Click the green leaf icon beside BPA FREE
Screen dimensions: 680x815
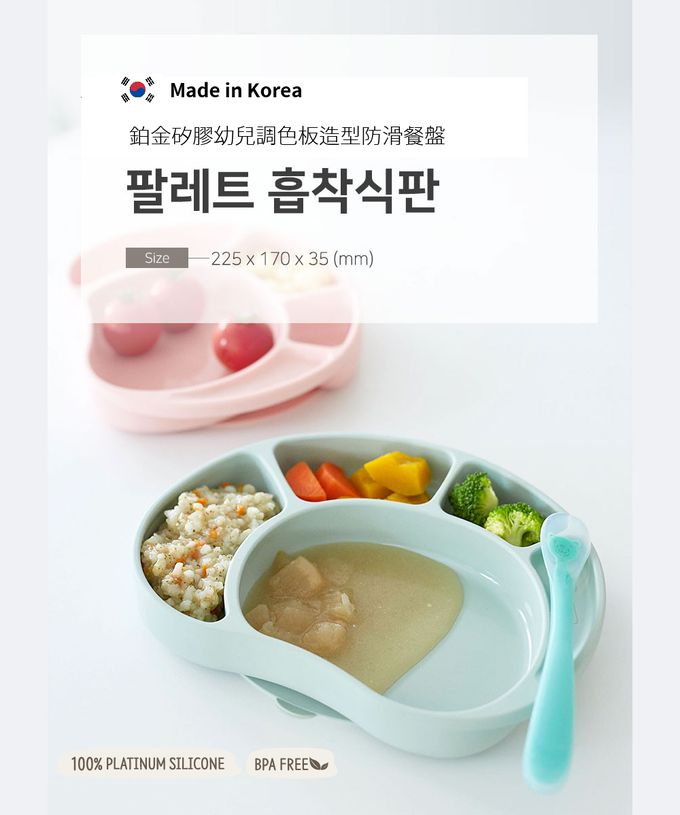point(319,764)
